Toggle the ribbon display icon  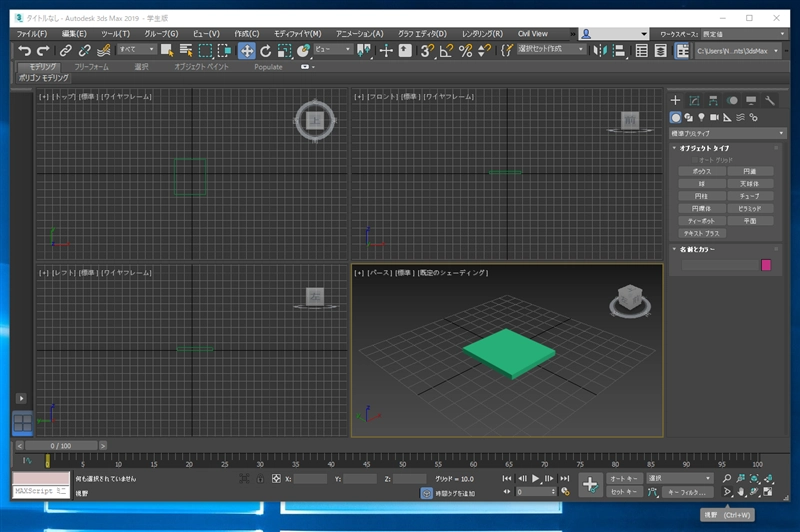(682, 50)
